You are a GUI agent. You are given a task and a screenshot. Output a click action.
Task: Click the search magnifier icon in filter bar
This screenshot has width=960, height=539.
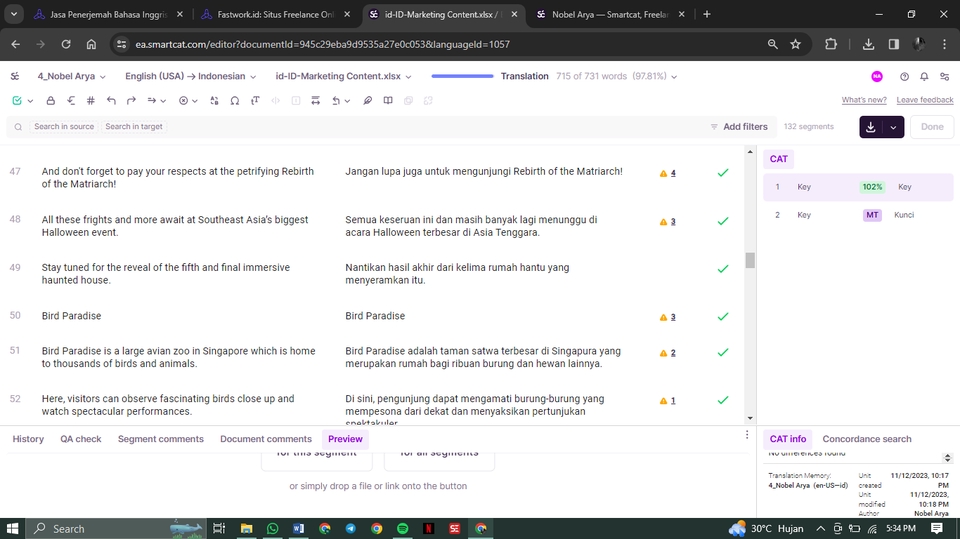tap(18, 127)
